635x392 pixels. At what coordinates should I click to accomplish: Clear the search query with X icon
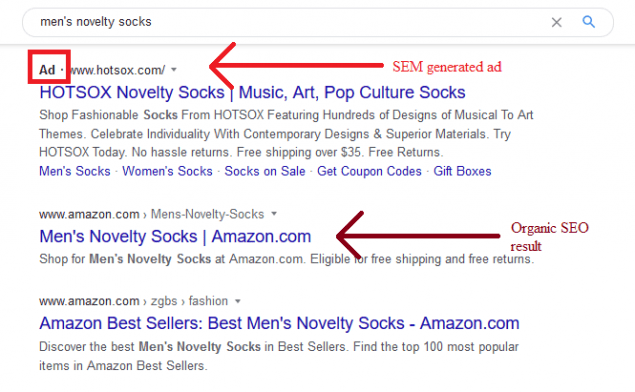(x=556, y=22)
